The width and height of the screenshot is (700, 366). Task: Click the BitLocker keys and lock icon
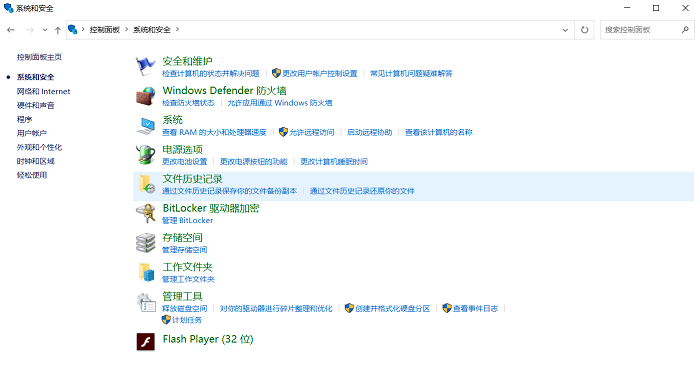point(146,213)
